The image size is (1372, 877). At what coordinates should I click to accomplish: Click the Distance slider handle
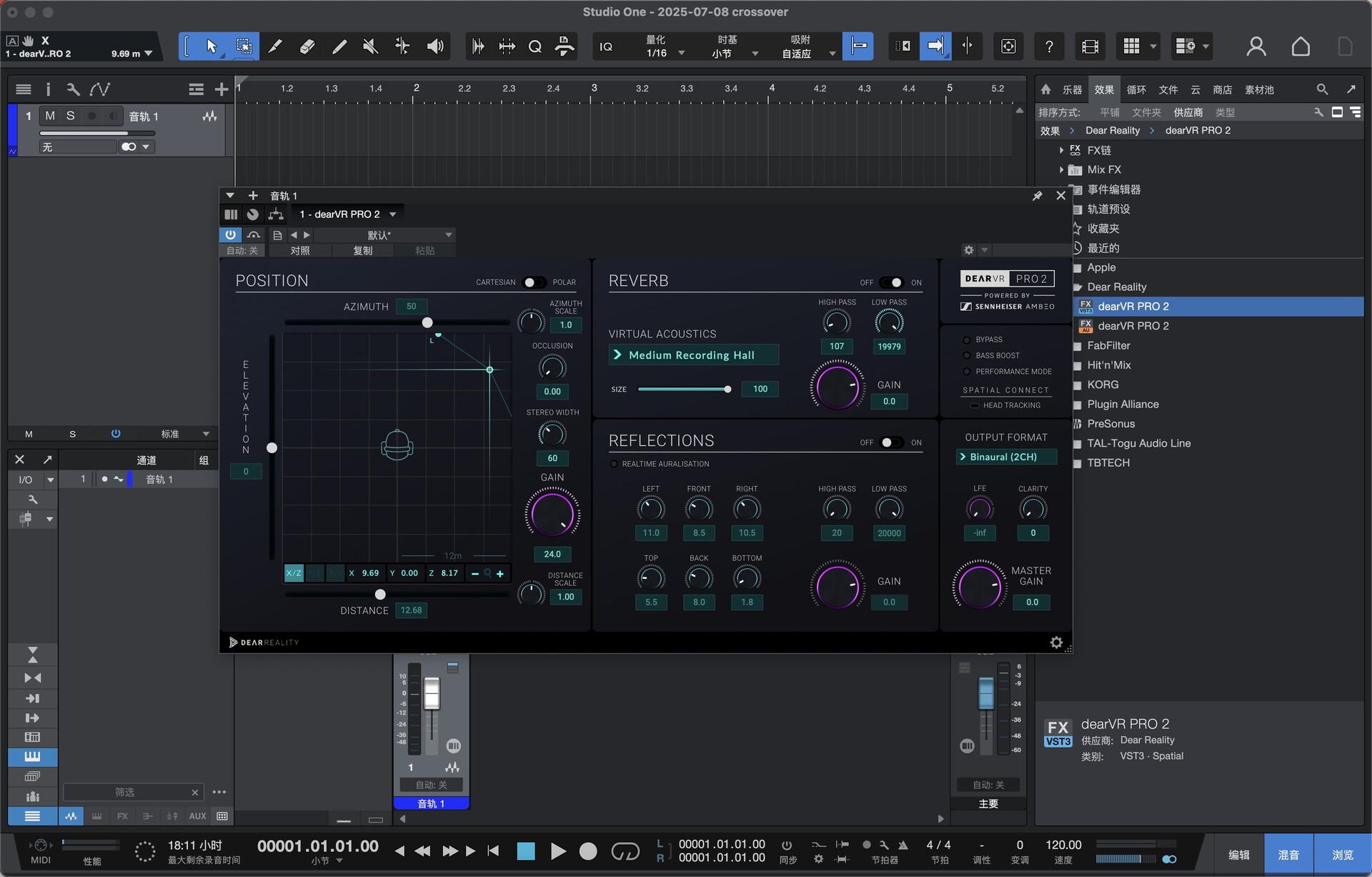click(380, 595)
